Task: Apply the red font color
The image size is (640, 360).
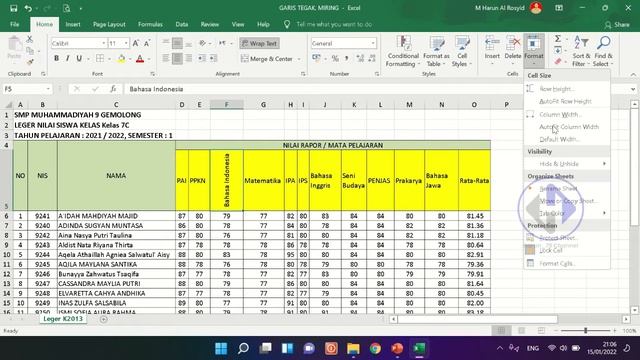Action: click(x=140, y=59)
